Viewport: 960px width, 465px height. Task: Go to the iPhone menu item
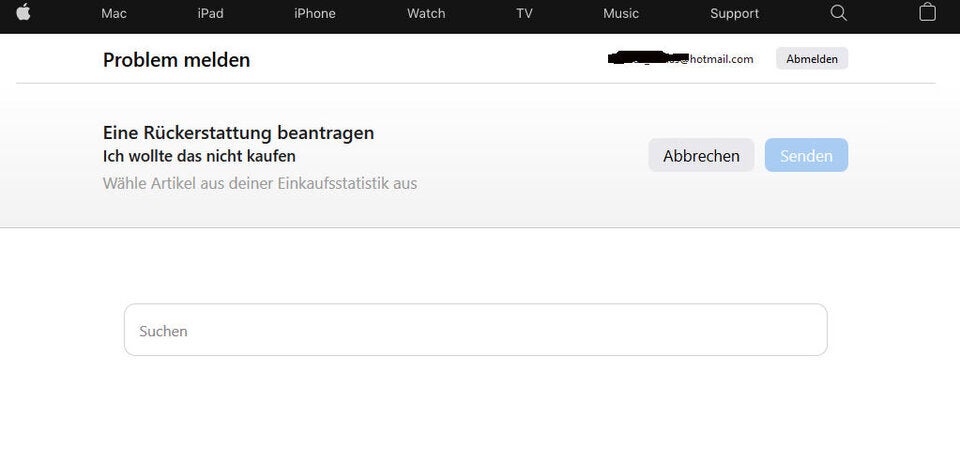[315, 13]
